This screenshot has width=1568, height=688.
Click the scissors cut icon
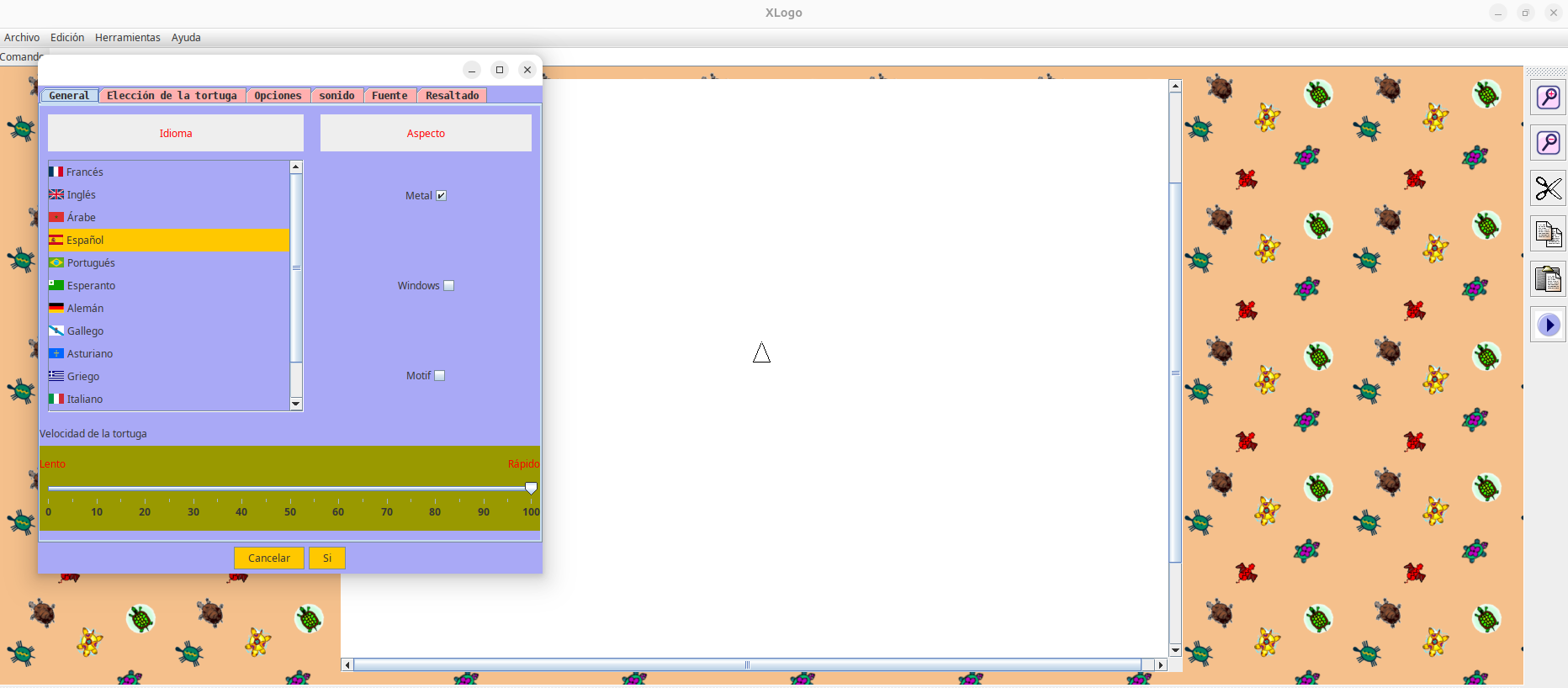pos(1548,188)
